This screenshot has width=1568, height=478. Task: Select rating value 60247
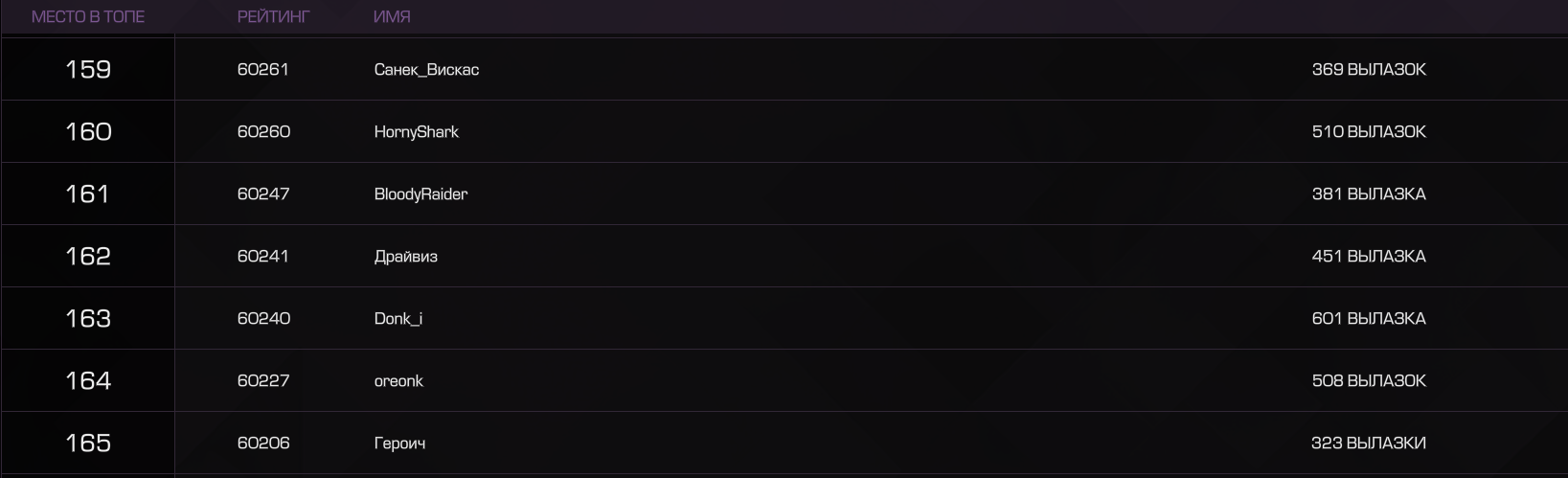[263, 193]
